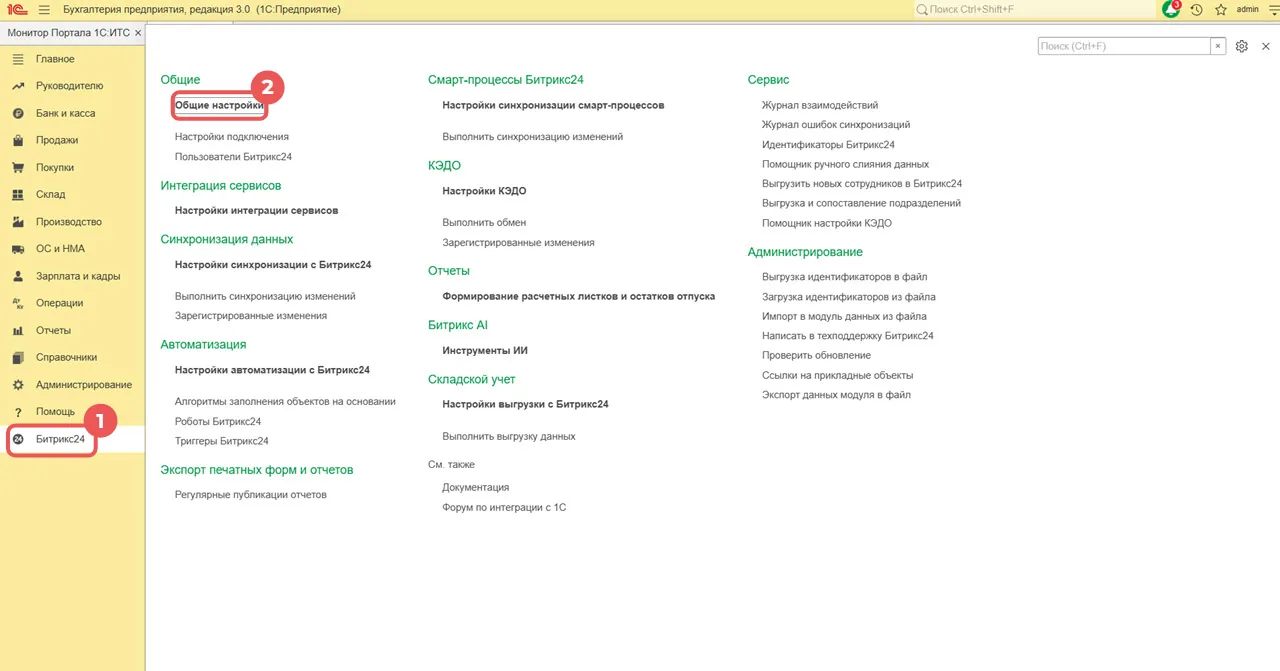Open Журнал ошибок синхронизации
This screenshot has width=1280, height=671.
point(836,125)
